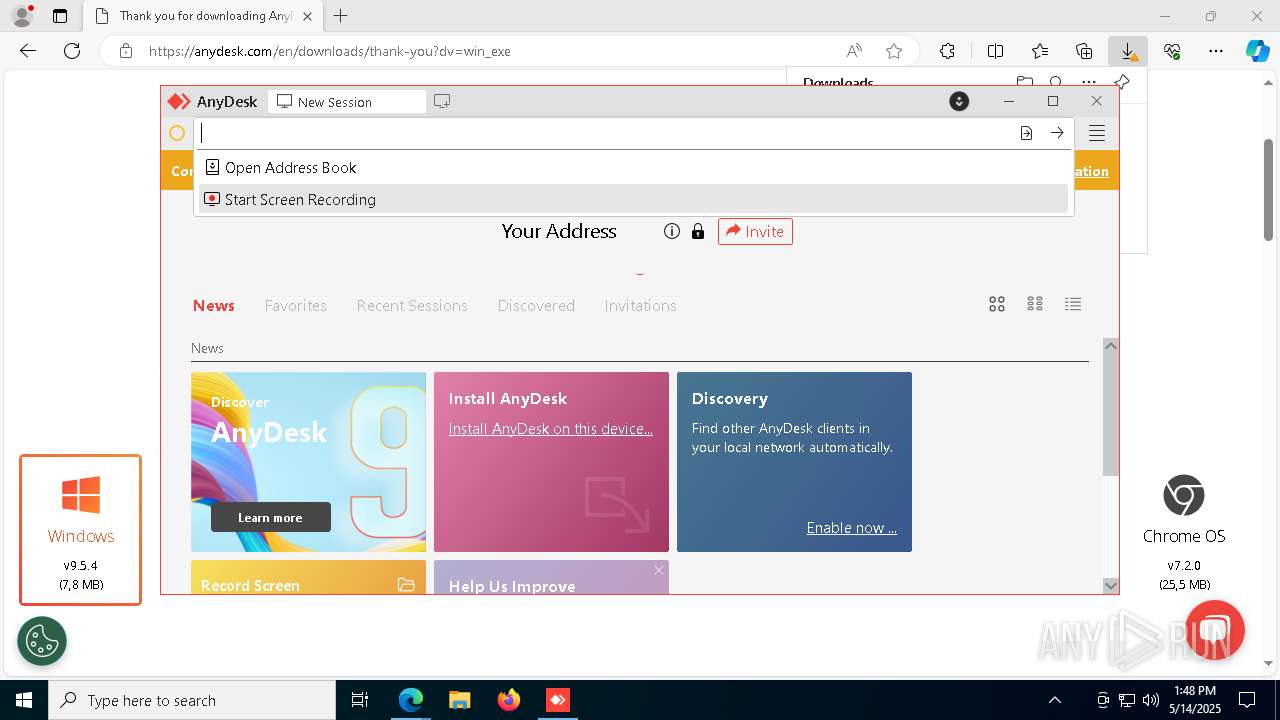Select Start Screen Recording from the dropdown
Screen dimensions: 1280x720
click(634, 199)
